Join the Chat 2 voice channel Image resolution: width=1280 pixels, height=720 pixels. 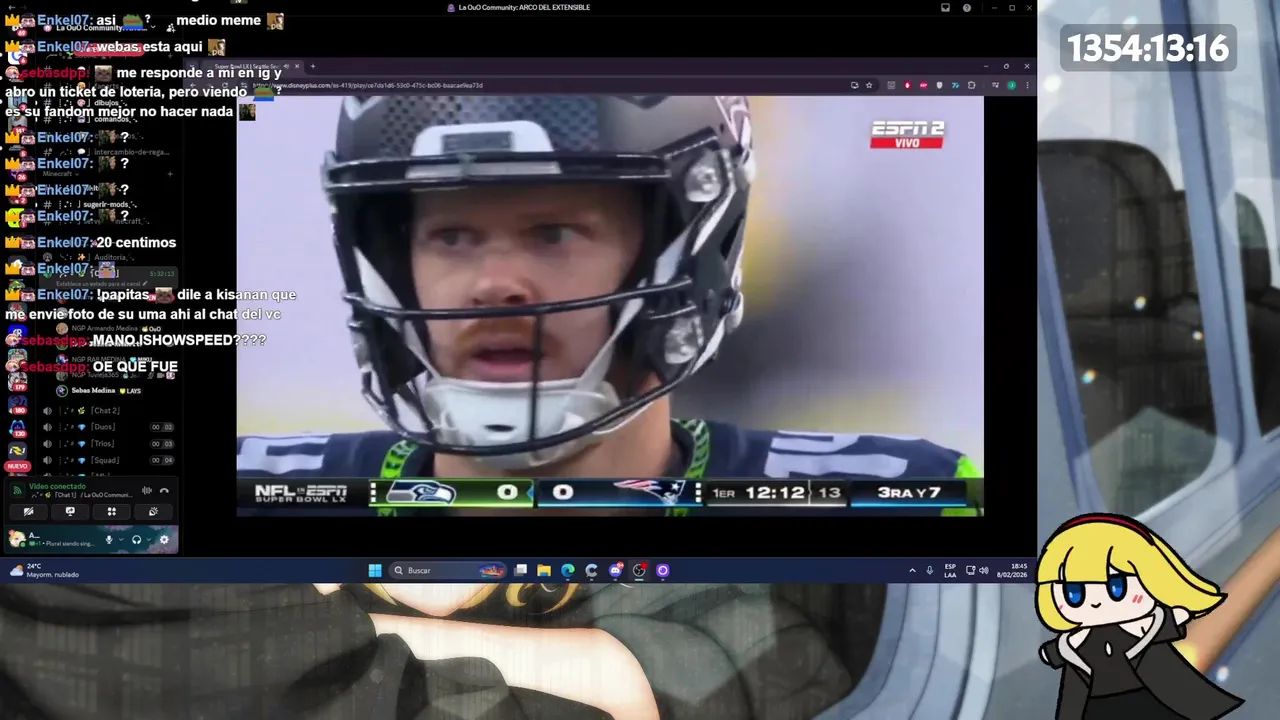[105, 411]
